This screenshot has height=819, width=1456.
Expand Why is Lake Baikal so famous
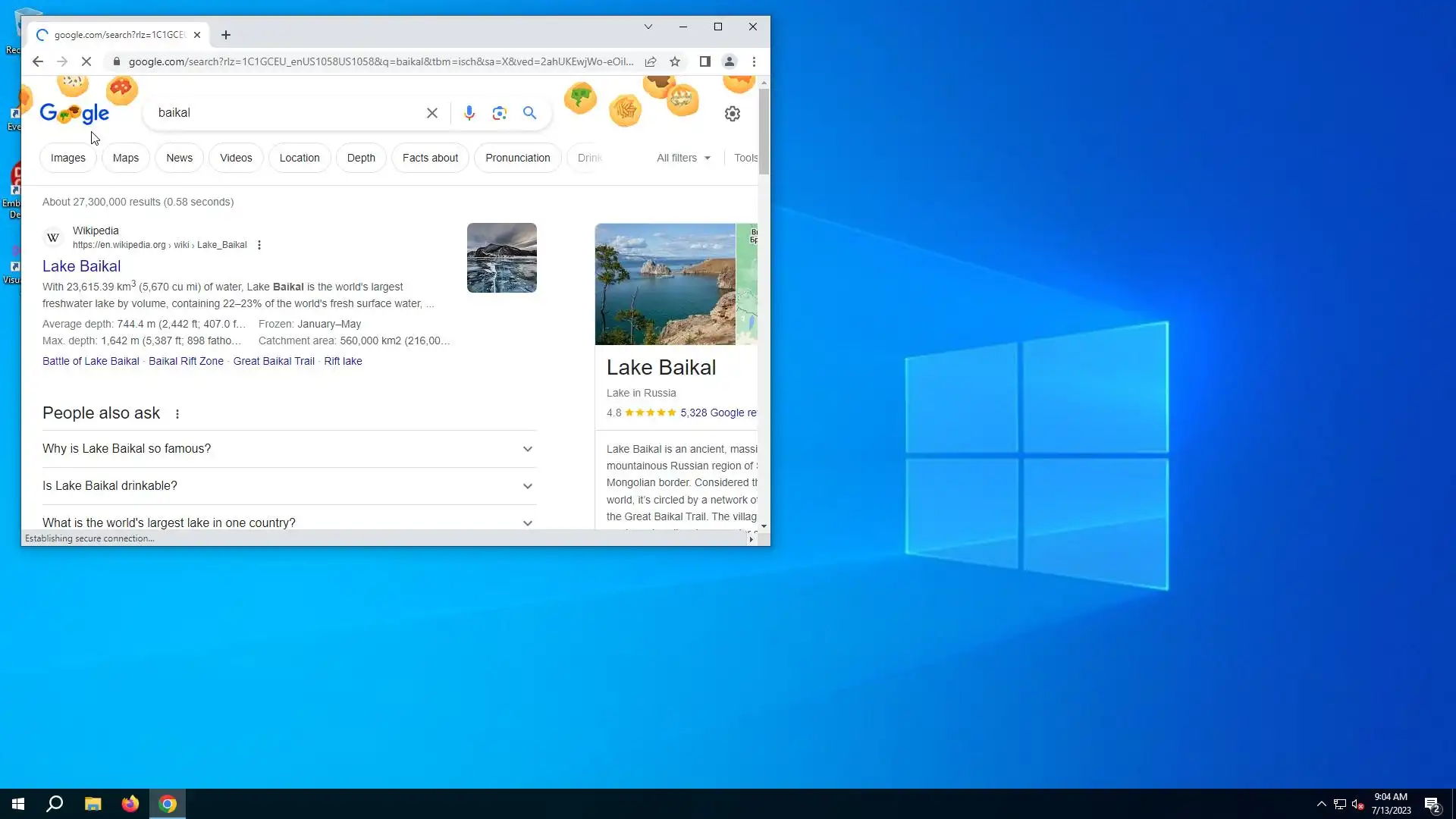point(288,449)
